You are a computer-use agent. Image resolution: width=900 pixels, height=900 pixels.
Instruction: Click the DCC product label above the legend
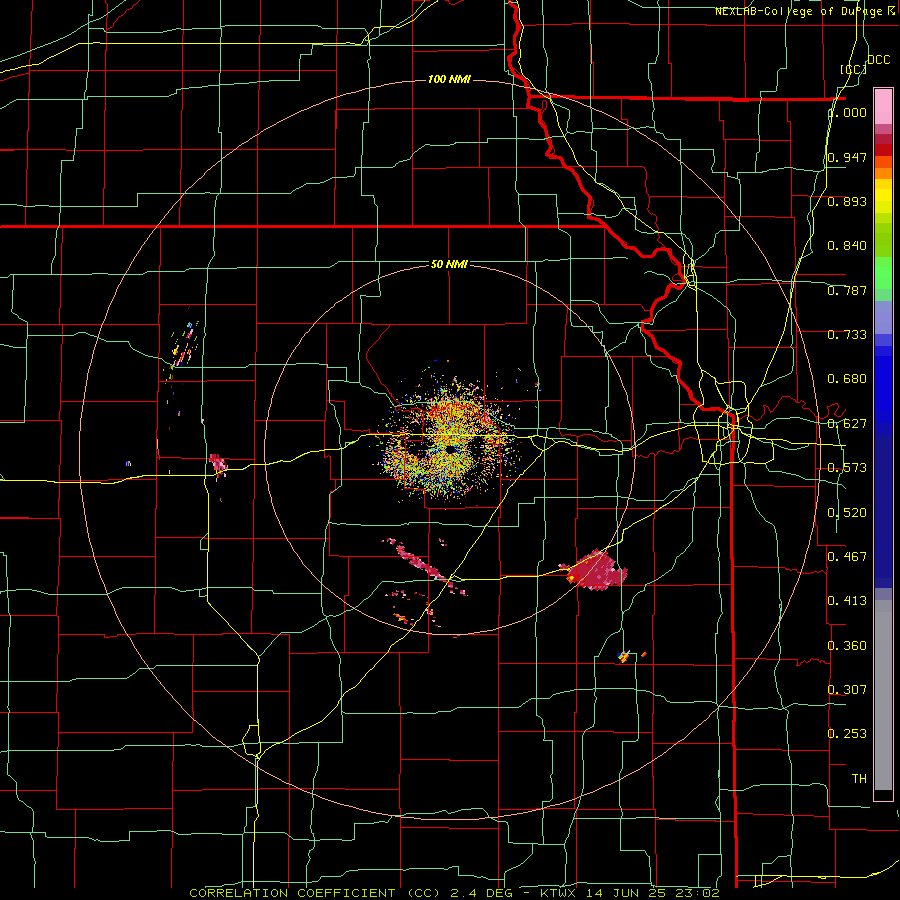coord(878,60)
